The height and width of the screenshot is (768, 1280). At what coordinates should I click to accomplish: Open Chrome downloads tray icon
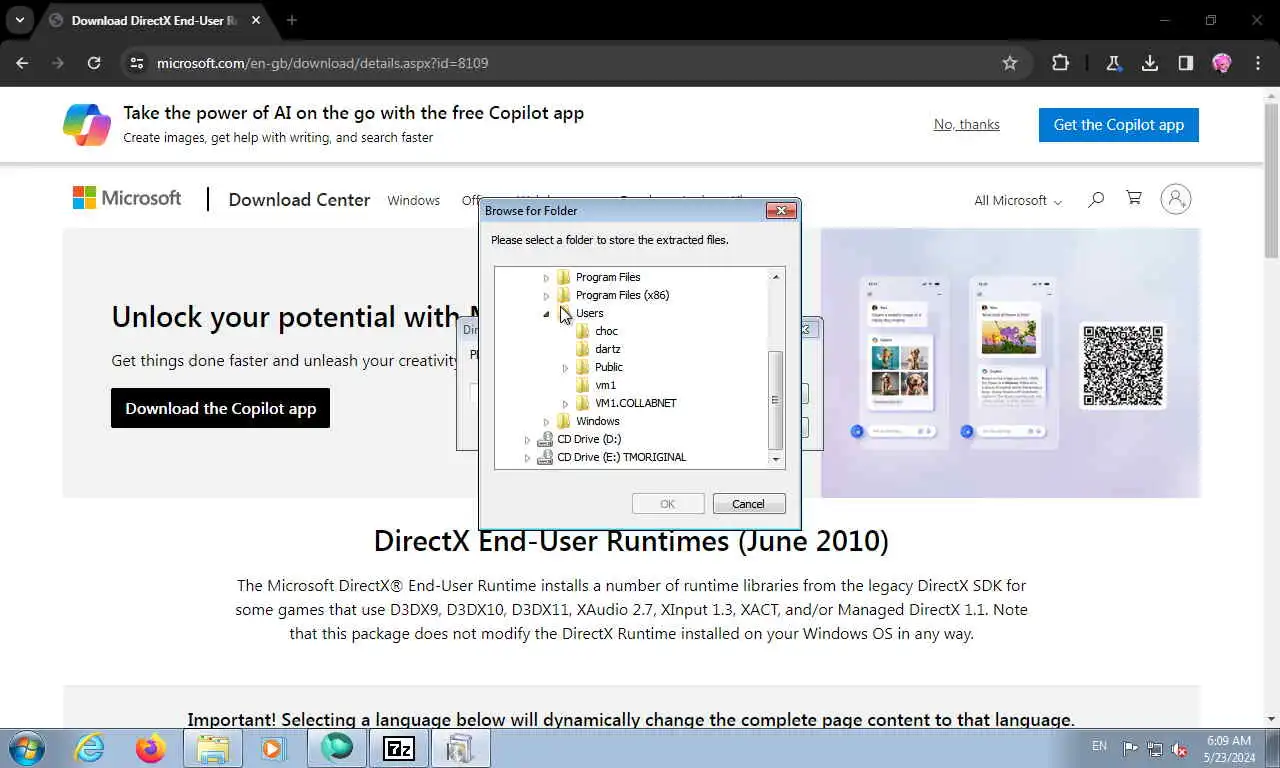(x=1149, y=63)
